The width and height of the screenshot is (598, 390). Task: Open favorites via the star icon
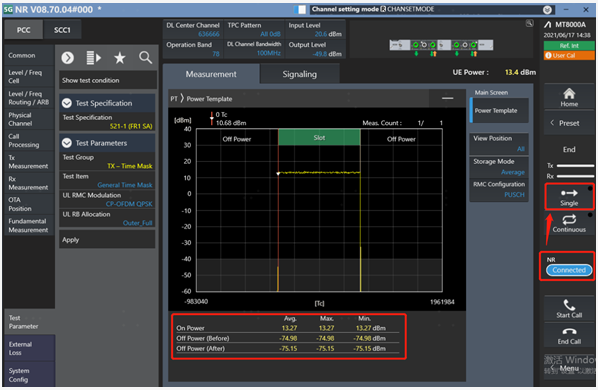pos(119,58)
